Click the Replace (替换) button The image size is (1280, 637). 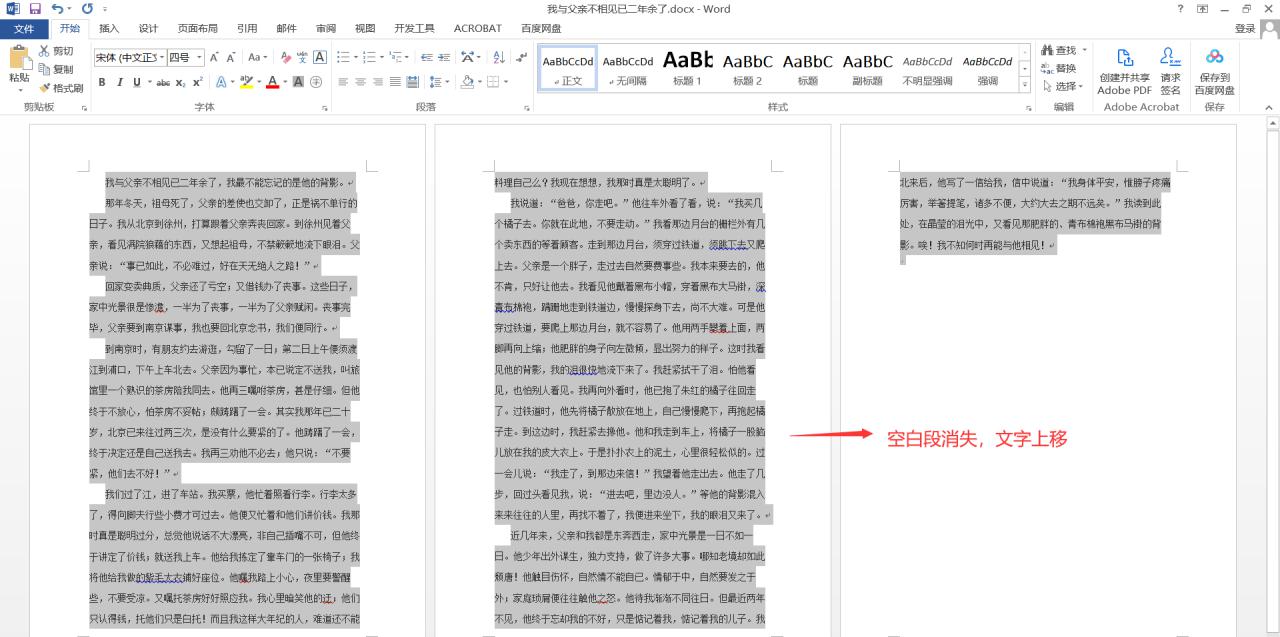(1059, 68)
